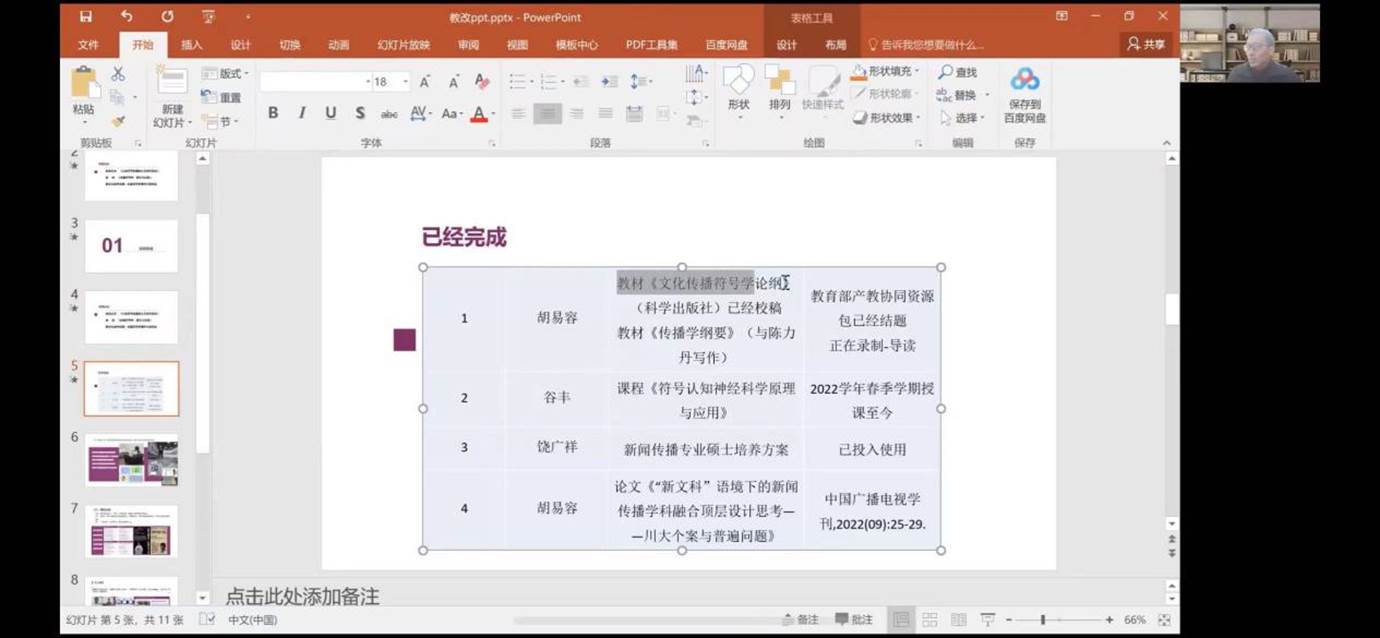Viewport: 1380px width, 638px height.
Task: Click the 查找 (Find) icon
Action: [958, 71]
